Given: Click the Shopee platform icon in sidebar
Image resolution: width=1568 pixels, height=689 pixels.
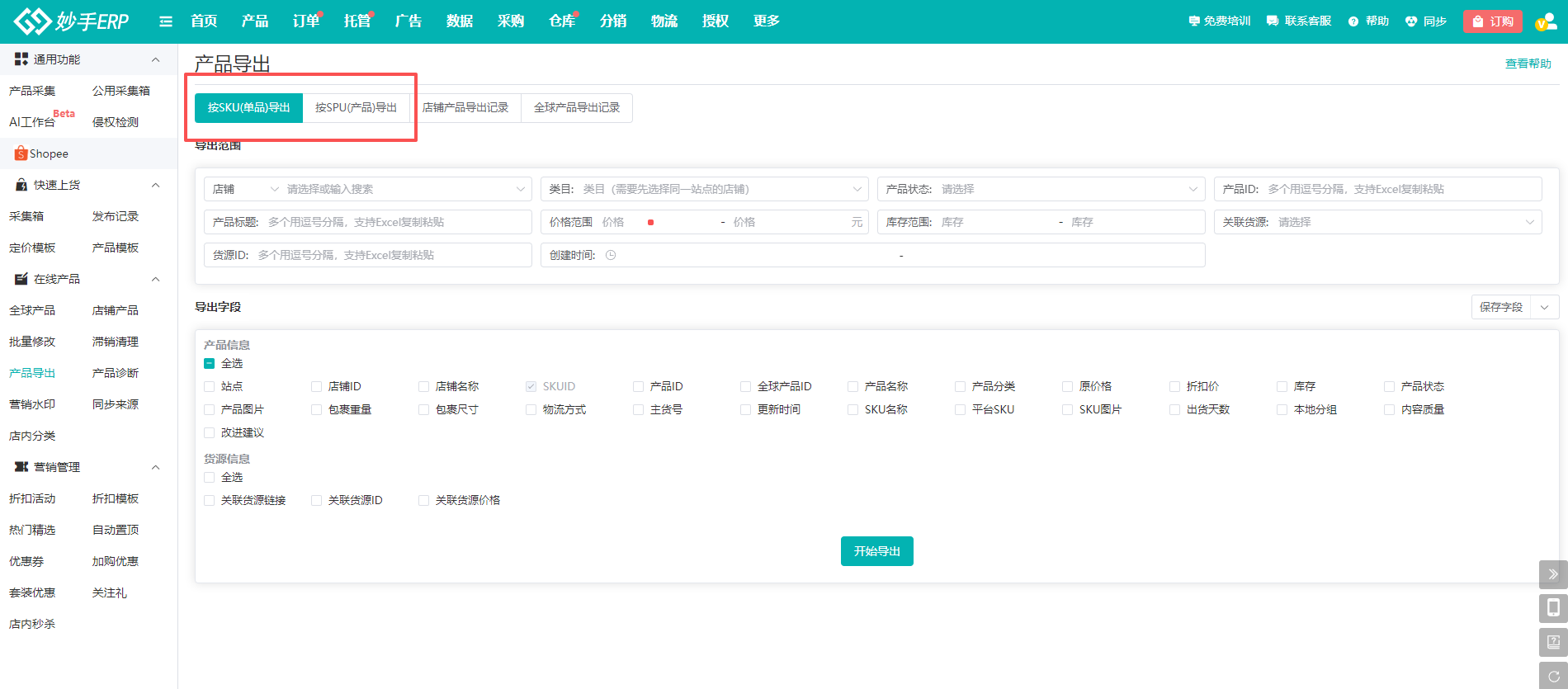Looking at the screenshot, I should (21, 153).
